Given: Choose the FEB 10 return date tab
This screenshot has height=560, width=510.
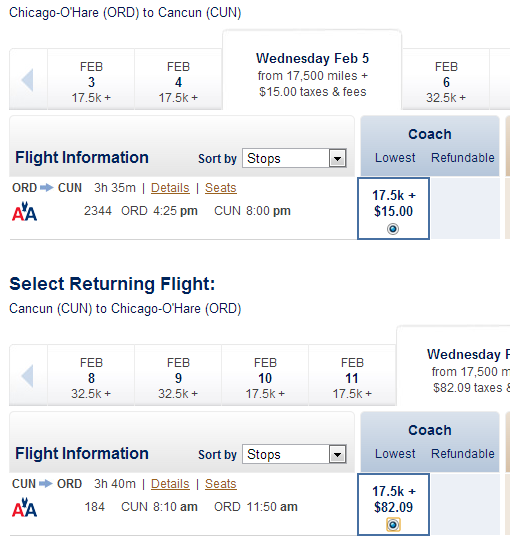Looking at the screenshot, I should coord(265,375).
